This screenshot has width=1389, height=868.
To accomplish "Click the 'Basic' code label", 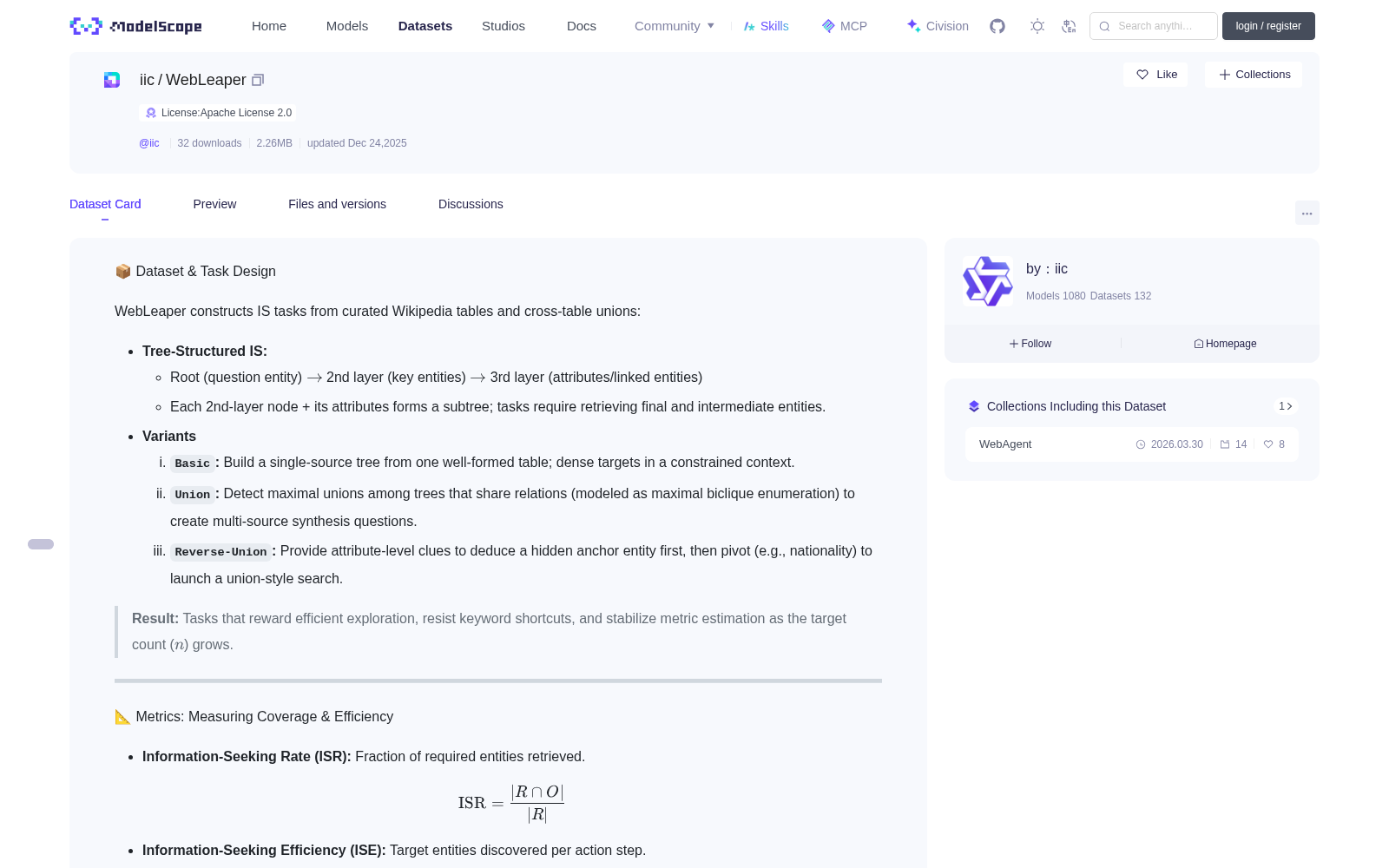I will tap(192, 464).
